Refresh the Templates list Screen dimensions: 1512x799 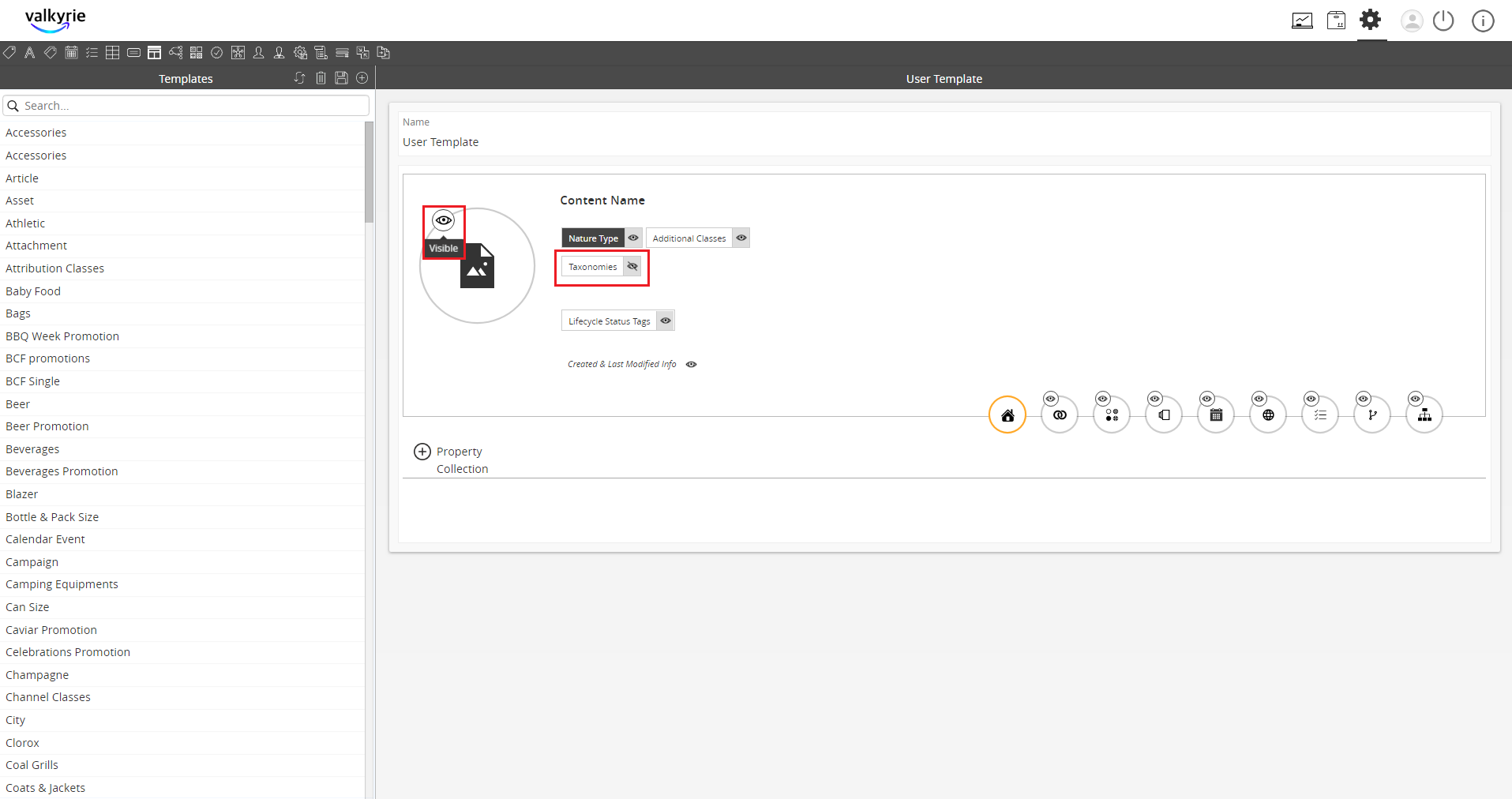(300, 78)
